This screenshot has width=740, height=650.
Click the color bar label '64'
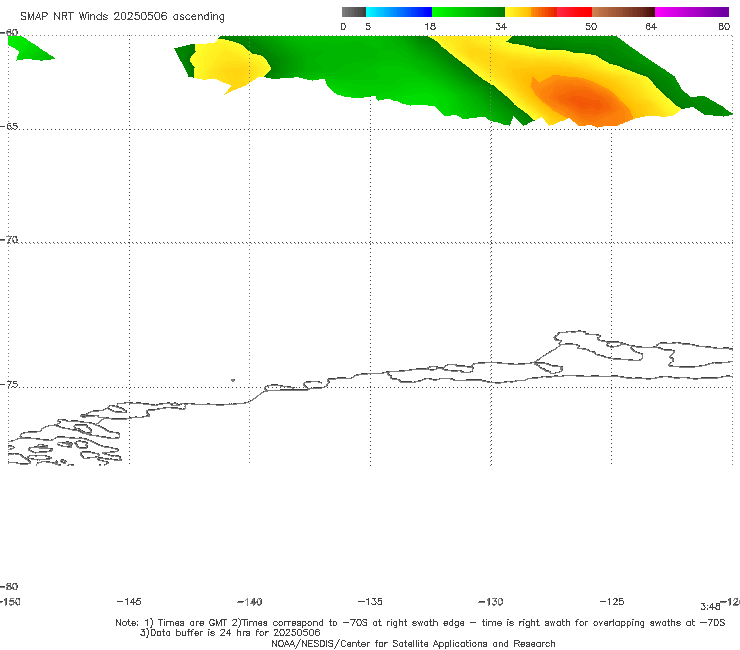point(651,26)
